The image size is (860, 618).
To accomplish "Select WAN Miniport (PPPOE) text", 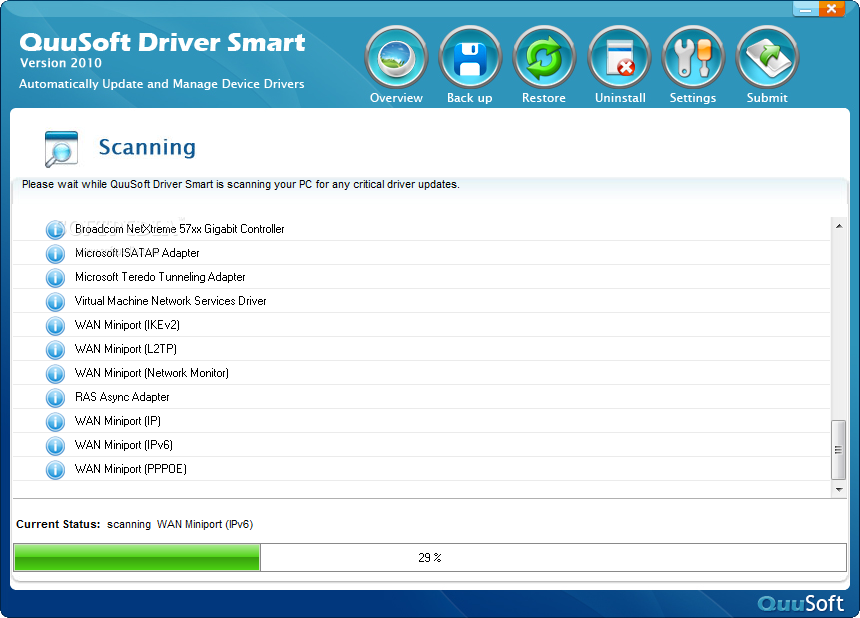I will pos(131,469).
